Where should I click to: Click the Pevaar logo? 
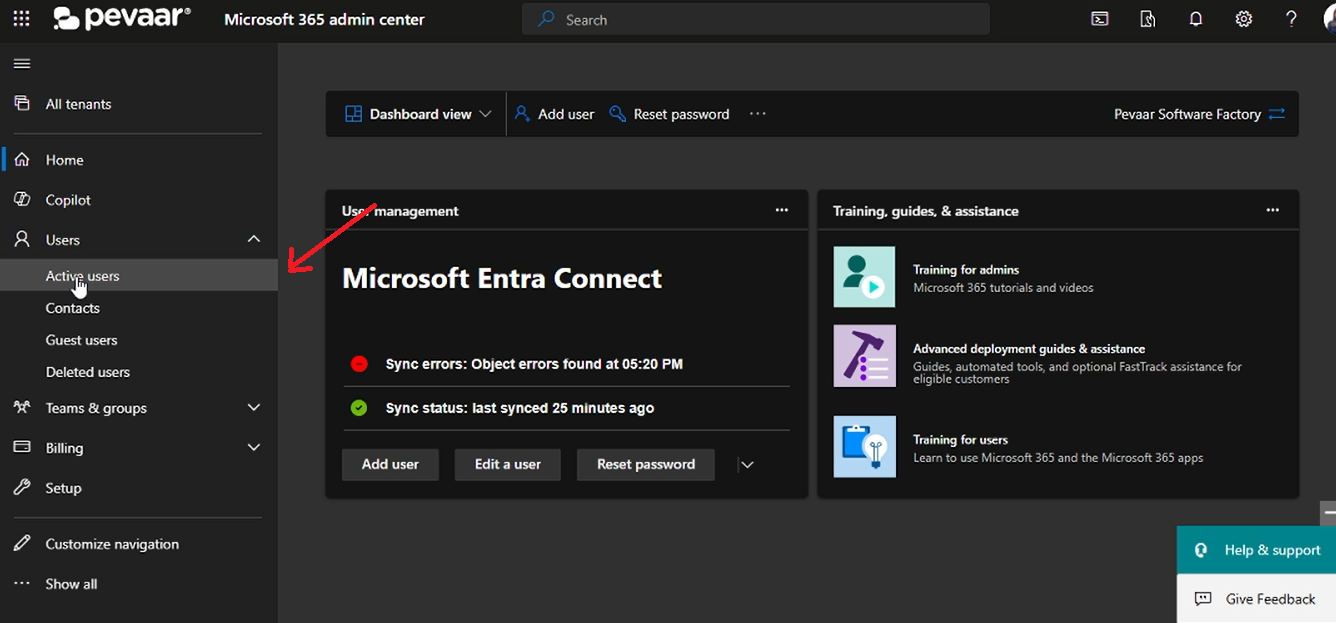click(121, 19)
